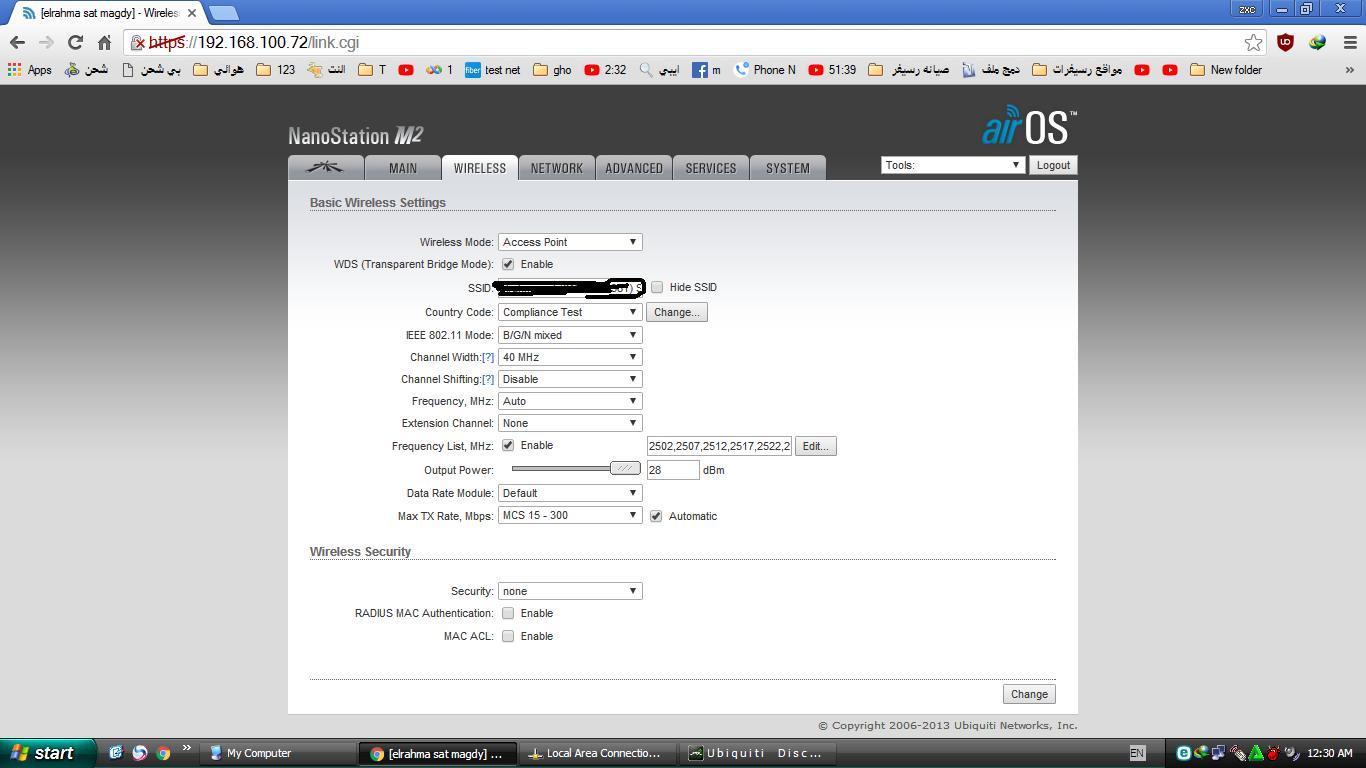Open the Frequency MHz dropdown
This screenshot has height=768, width=1366.
570,401
